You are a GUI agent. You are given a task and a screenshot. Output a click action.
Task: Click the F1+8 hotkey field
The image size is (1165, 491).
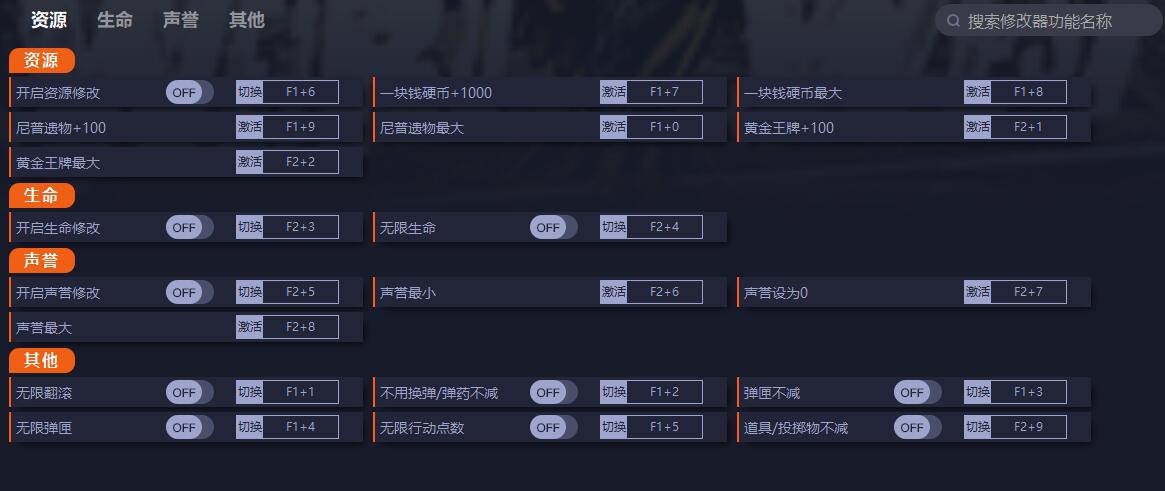point(1028,93)
